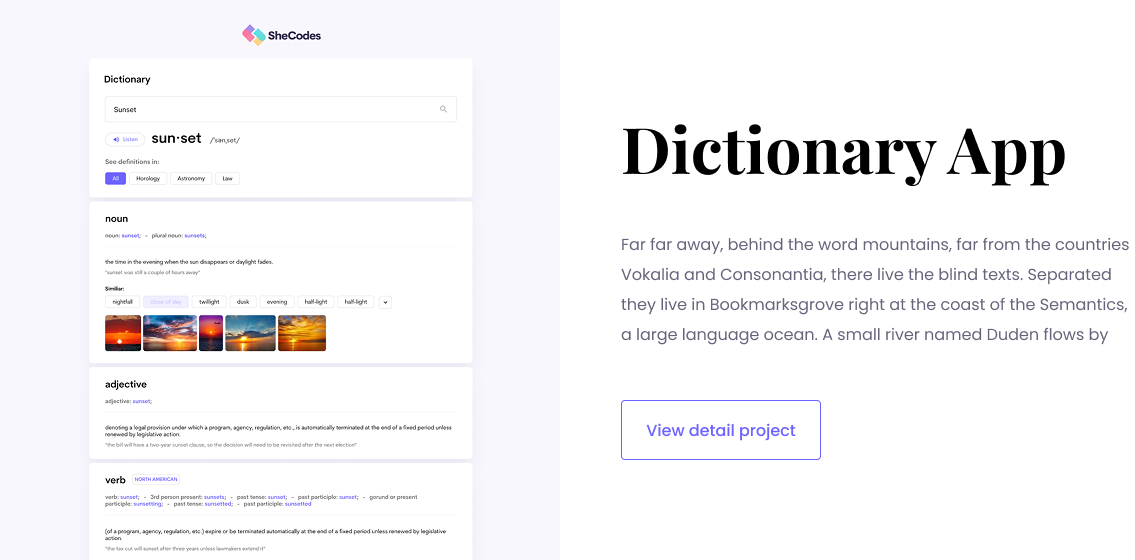1135x560 pixels.
Task: Select the nightfall similar word chip
Action: [122, 302]
